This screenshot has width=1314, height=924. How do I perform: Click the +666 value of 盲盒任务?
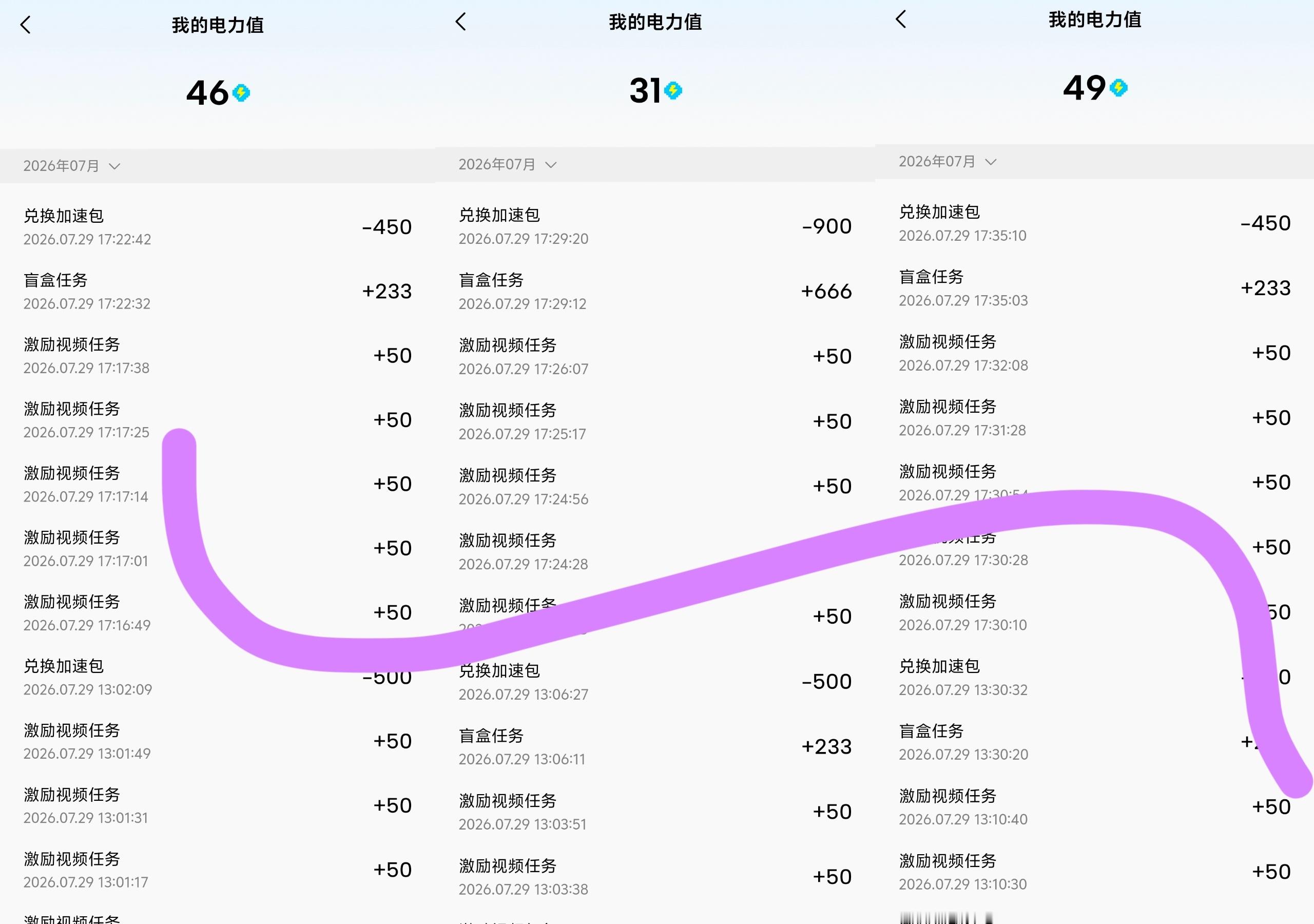(x=826, y=292)
